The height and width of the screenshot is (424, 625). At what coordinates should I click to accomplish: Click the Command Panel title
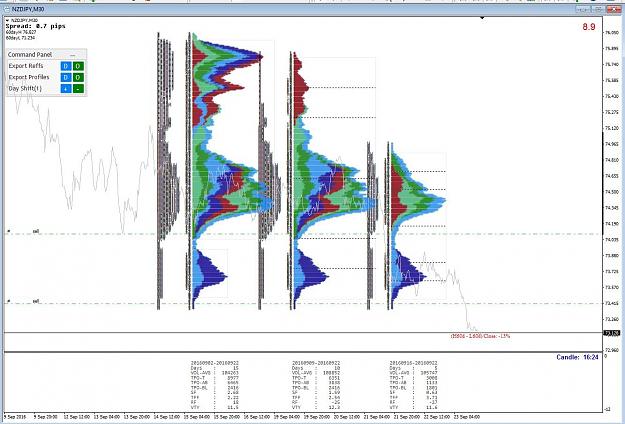(x=30, y=55)
